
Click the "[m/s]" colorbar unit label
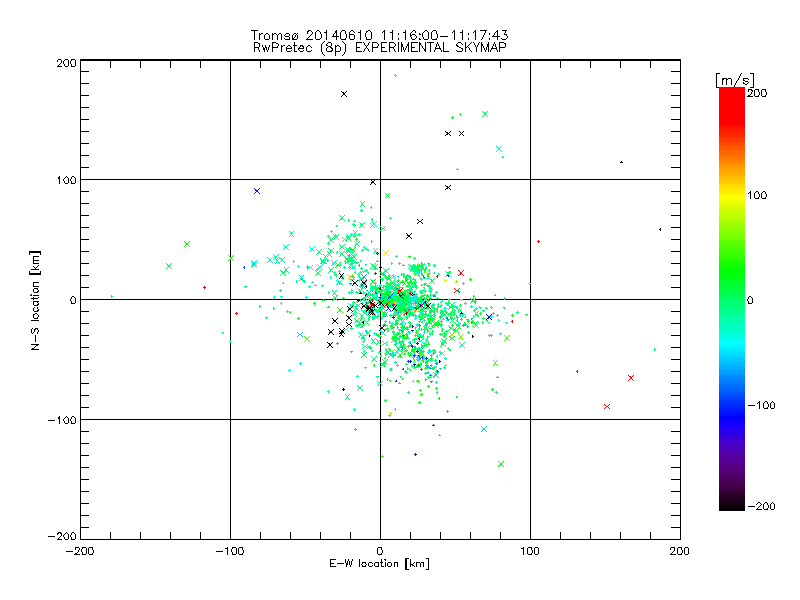click(735, 80)
